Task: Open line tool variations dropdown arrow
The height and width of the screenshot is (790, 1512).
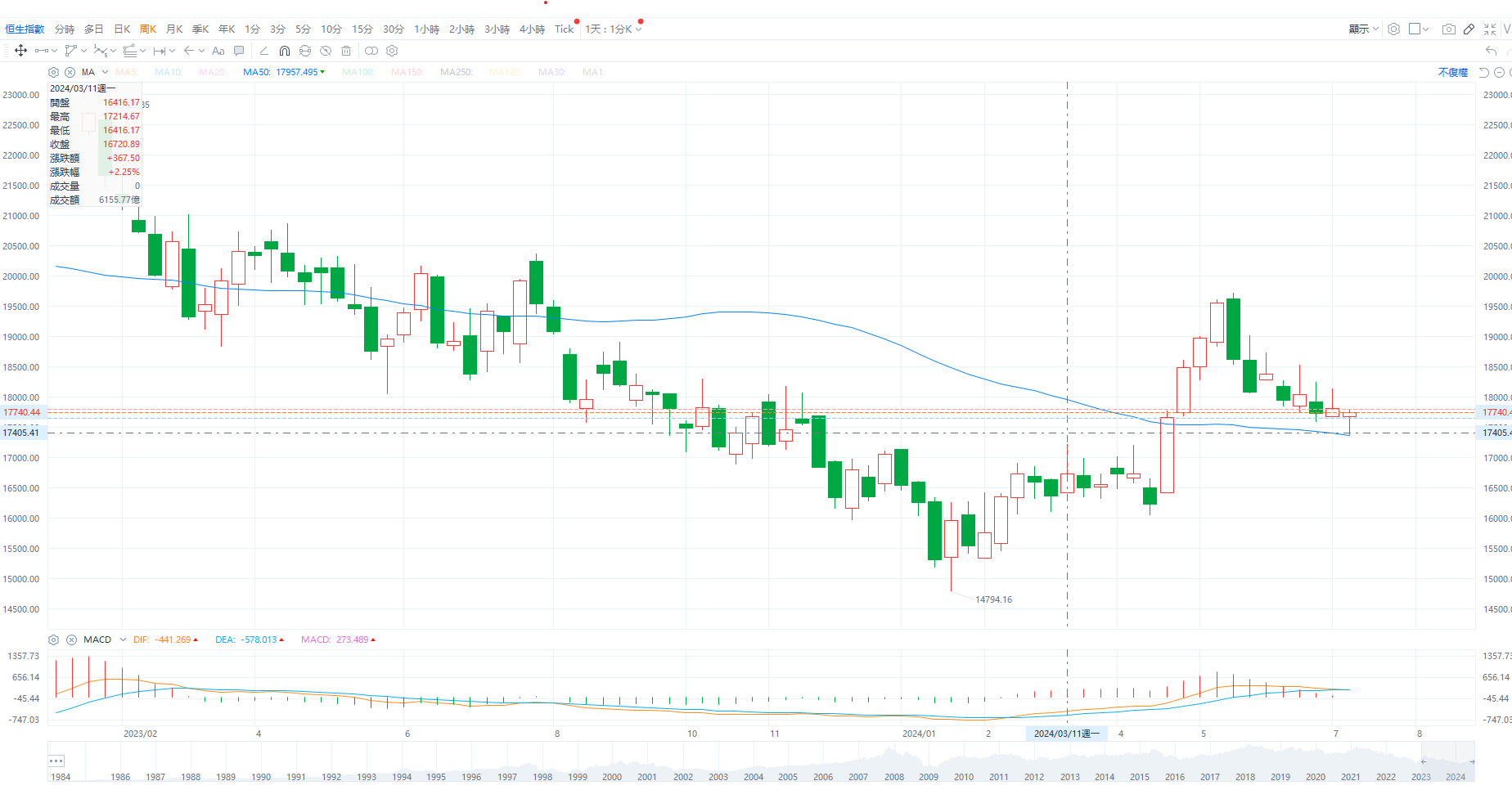Action: click(x=55, y=51)
